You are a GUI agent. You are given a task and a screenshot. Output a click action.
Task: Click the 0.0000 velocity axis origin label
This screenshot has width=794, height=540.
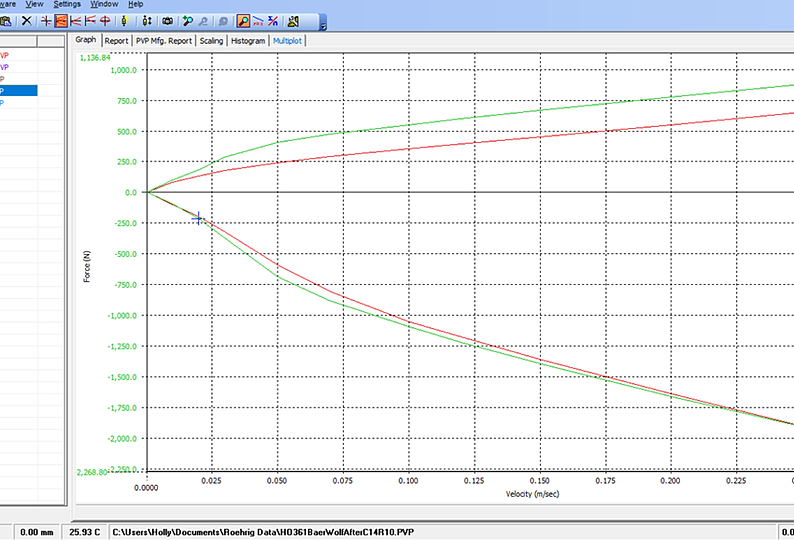[146, 488]
